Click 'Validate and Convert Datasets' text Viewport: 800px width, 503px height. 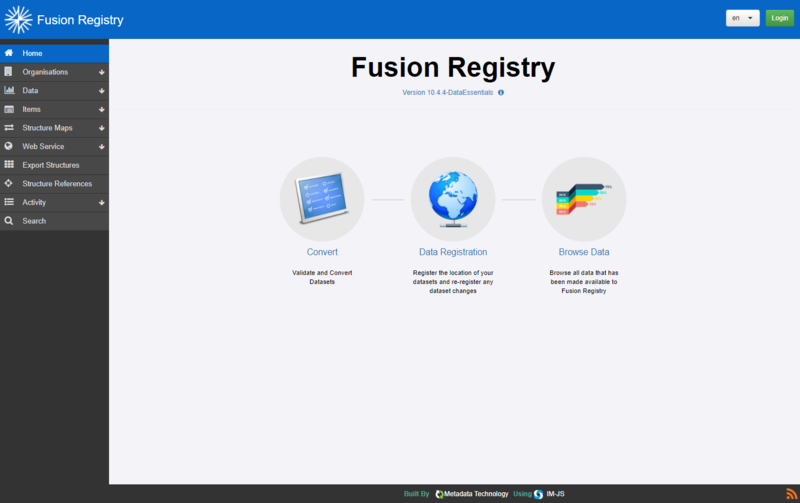322,277
